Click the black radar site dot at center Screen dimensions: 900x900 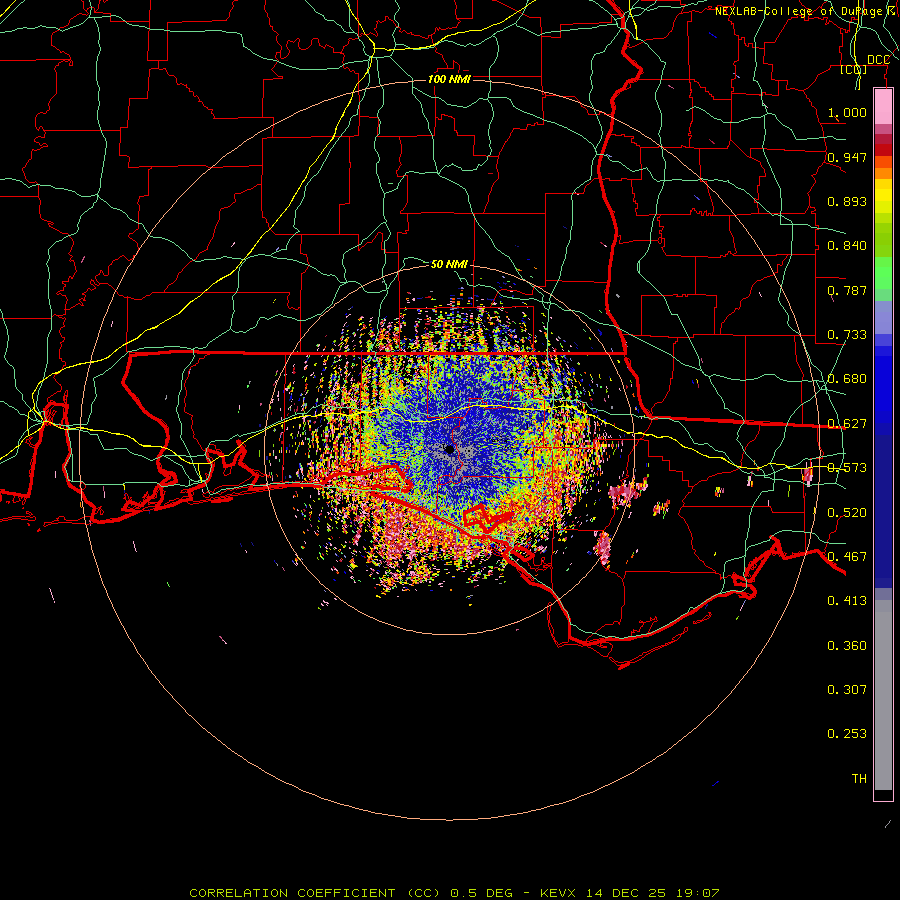(x=449, y=449)
